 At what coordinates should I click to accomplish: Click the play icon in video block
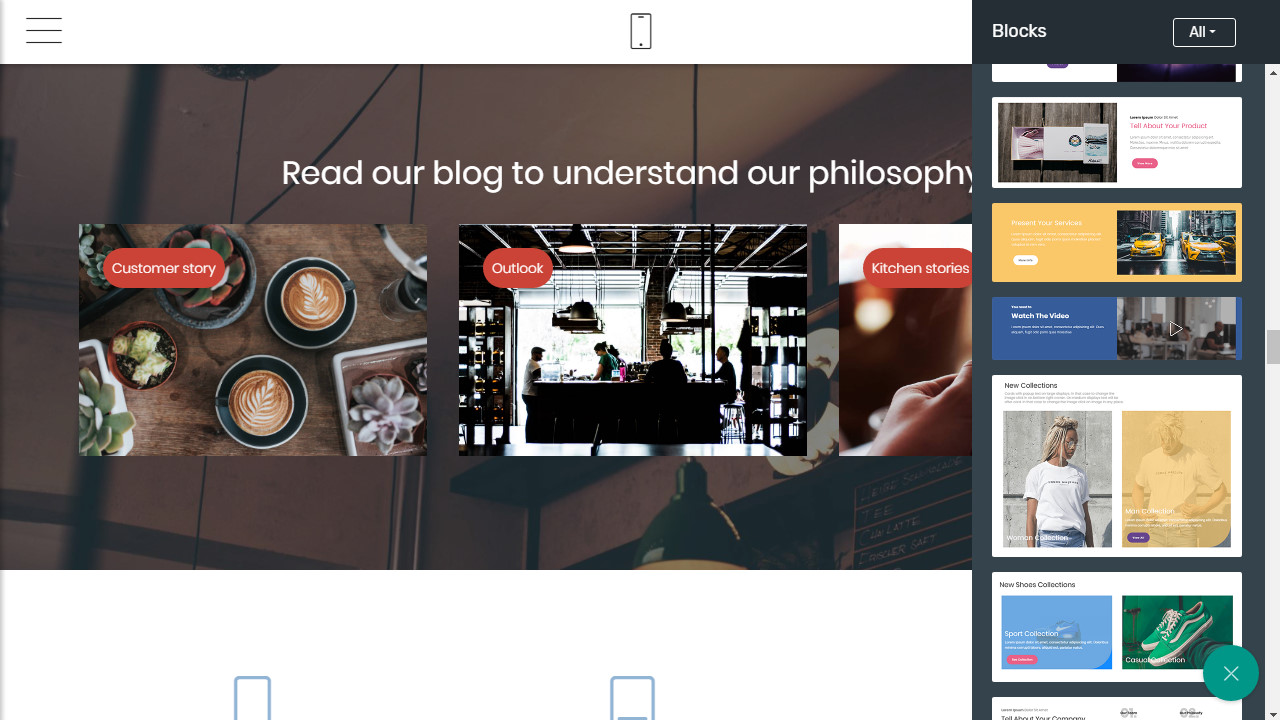(x=1176, y=328)
